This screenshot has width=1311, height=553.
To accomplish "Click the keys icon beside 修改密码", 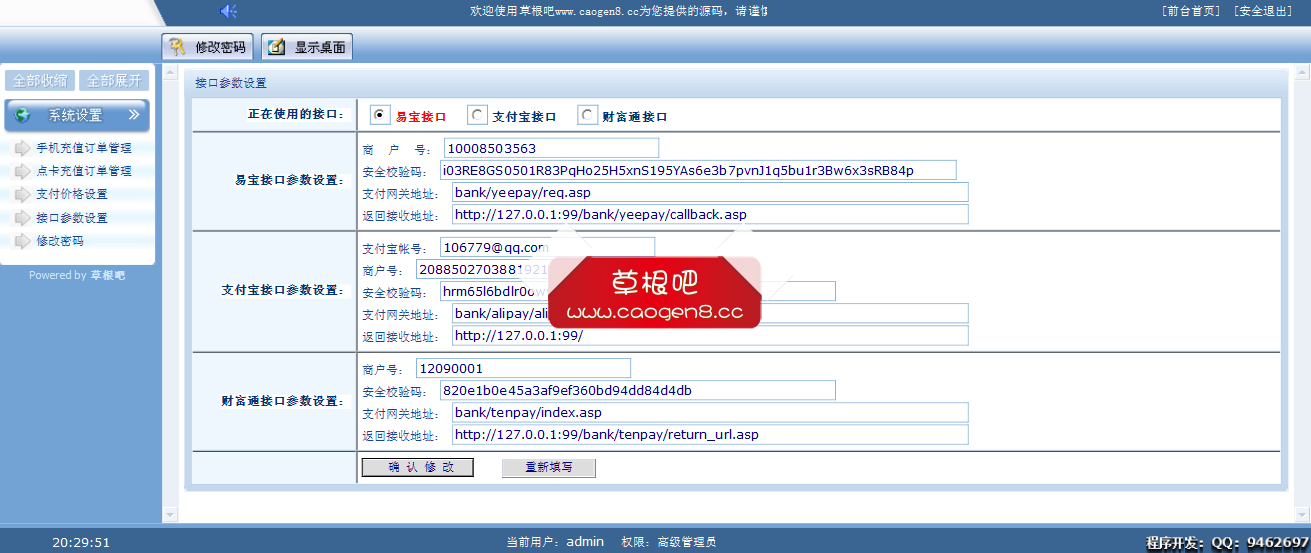I will coord(177,47).
